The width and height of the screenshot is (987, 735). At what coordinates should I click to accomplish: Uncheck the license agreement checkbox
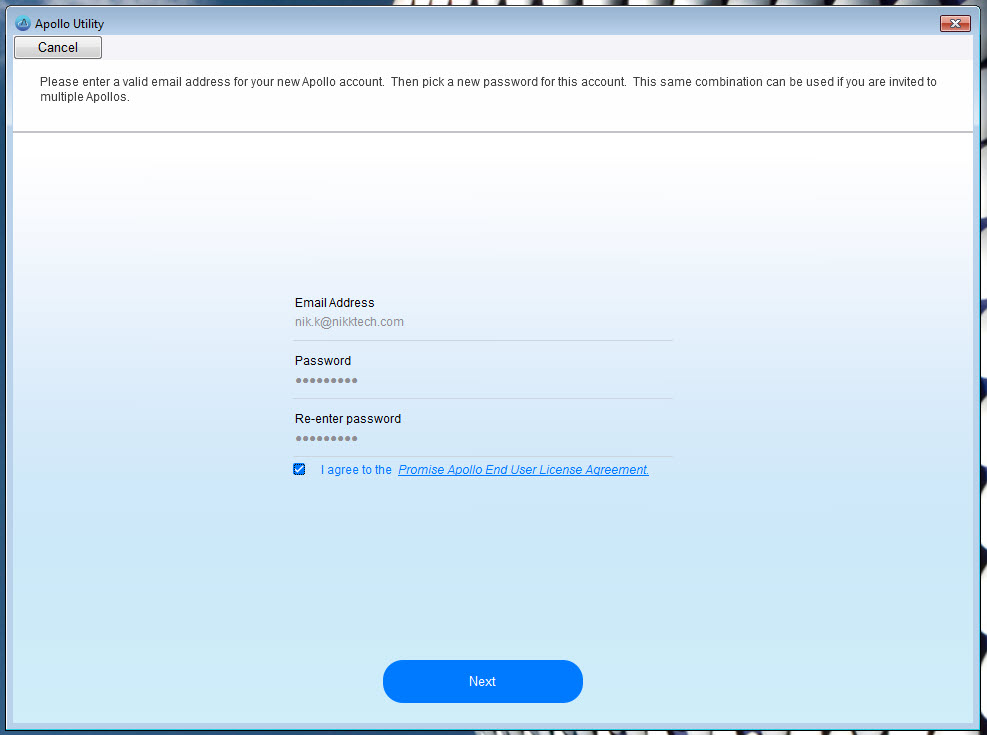point(299,469)
